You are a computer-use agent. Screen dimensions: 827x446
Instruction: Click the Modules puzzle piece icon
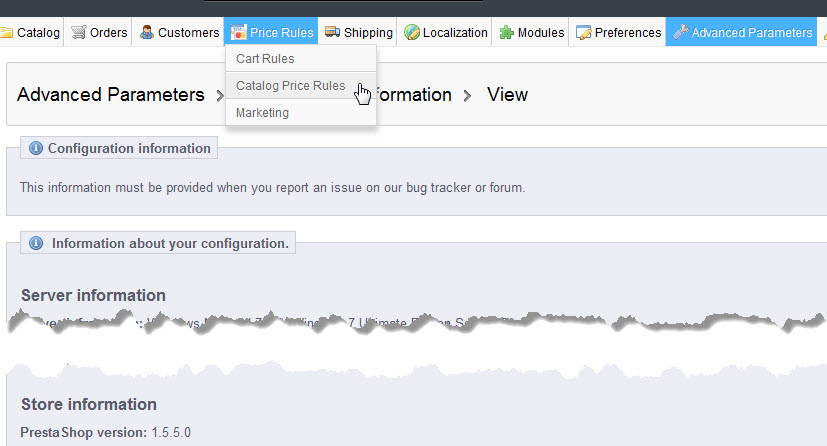[x=506, y=33]
